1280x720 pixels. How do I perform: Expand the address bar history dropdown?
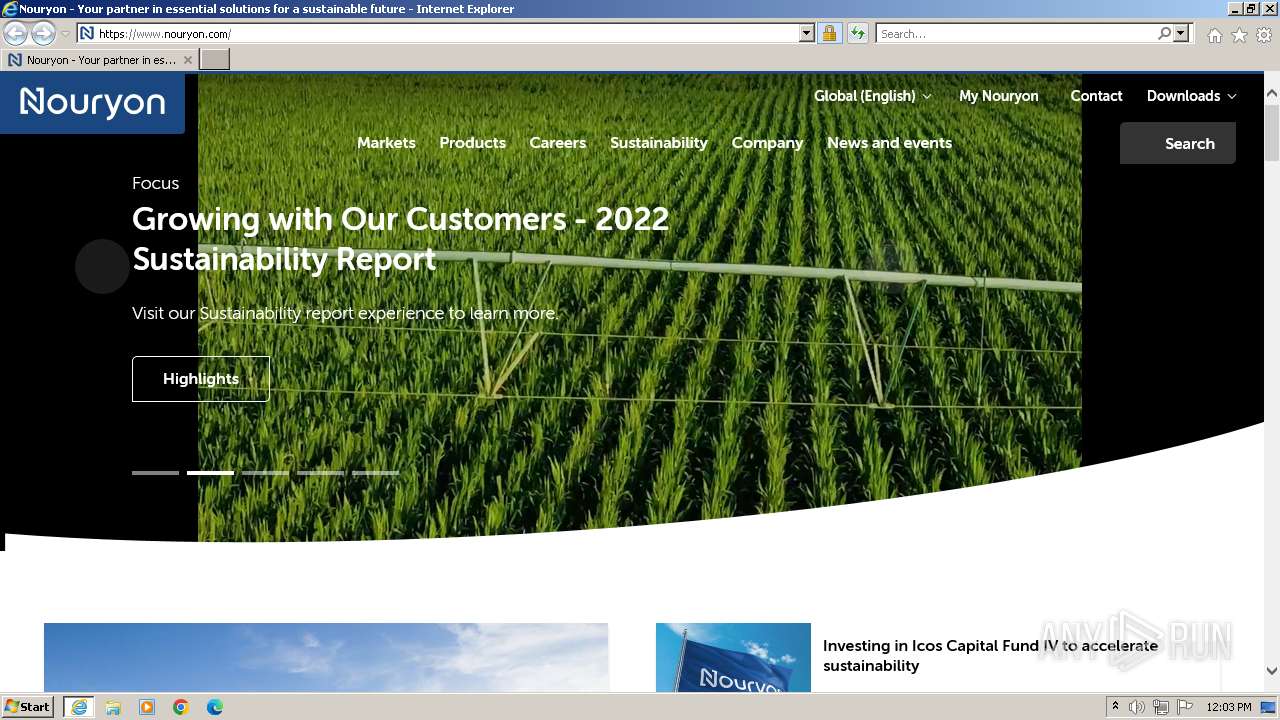807,33
